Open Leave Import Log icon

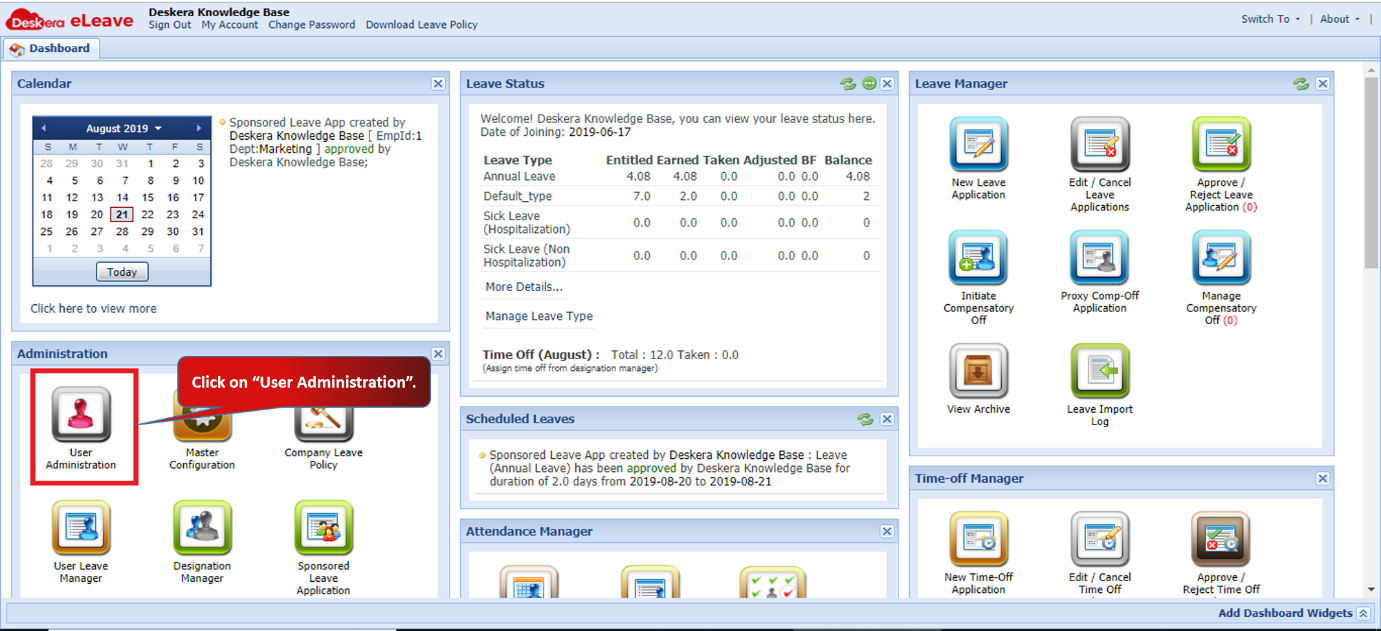[x=1100, y=371]
